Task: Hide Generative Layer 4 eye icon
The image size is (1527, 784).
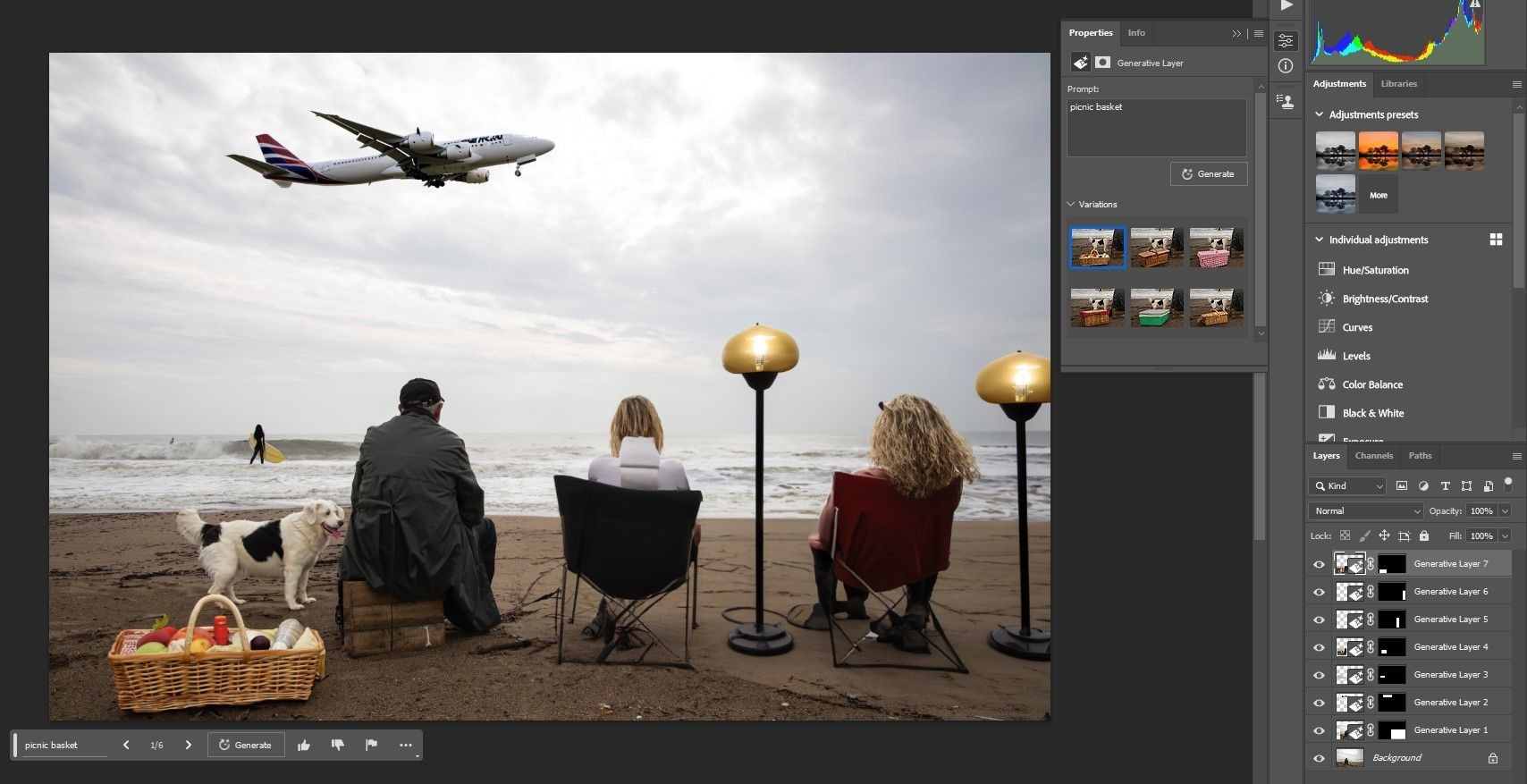Action: (x=1319, y=647)
